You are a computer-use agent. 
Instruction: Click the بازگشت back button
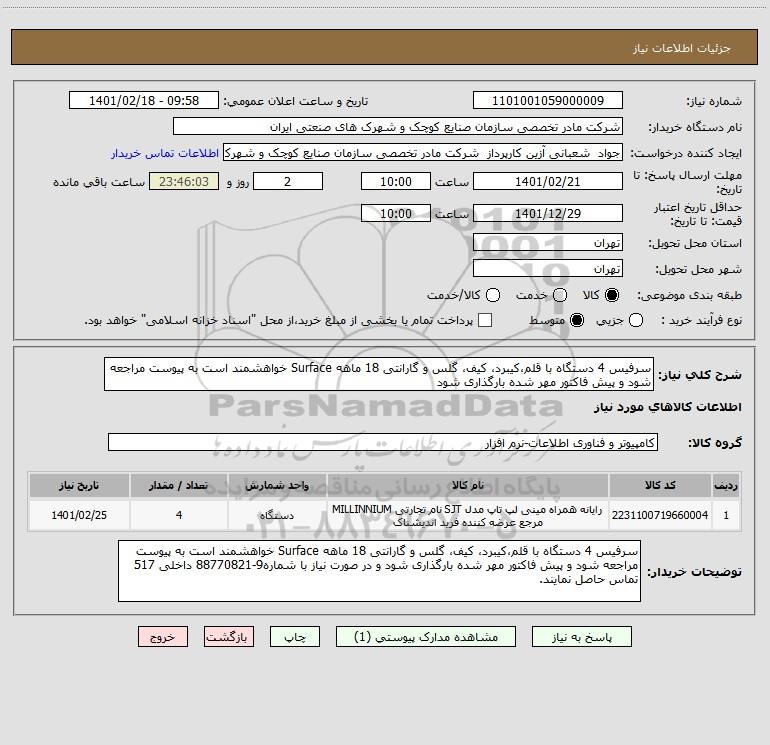coord(229,637)
